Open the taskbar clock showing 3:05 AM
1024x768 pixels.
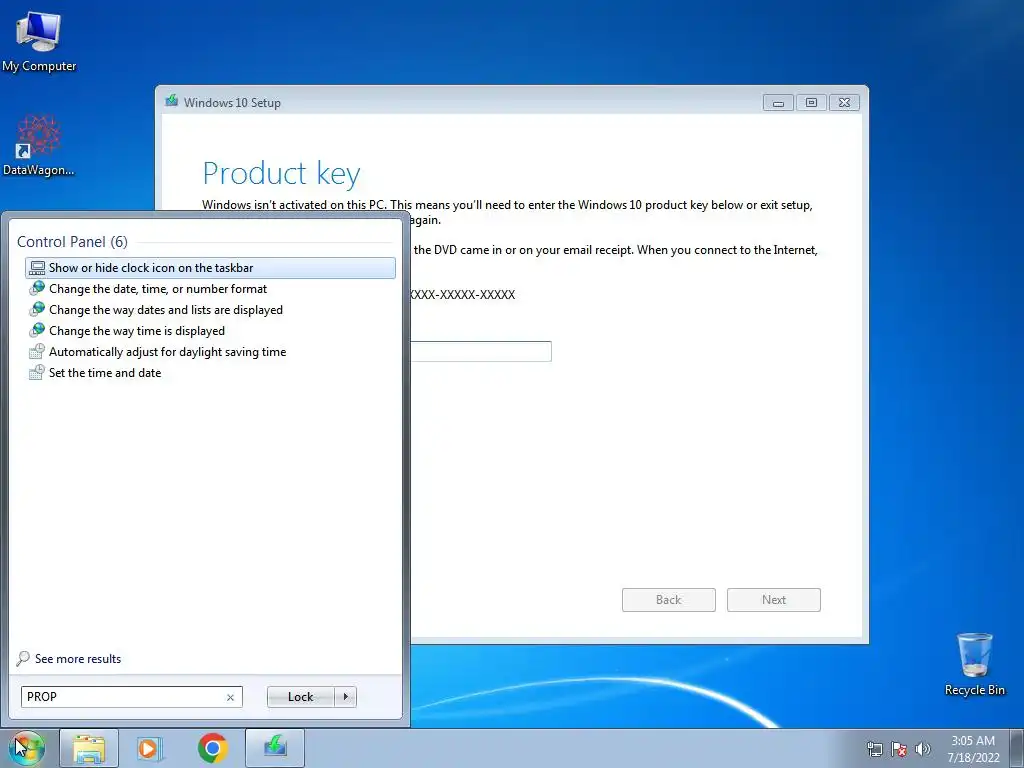973,749
